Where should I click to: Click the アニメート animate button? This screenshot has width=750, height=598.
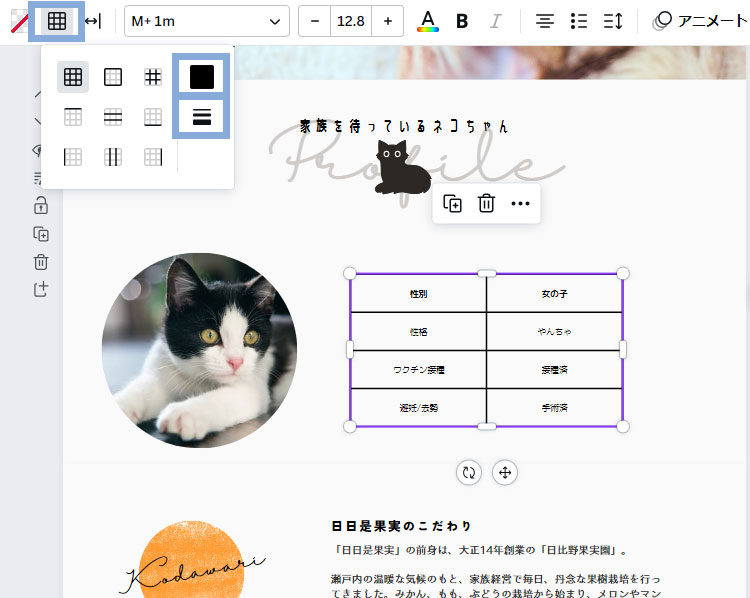point(699,21)
